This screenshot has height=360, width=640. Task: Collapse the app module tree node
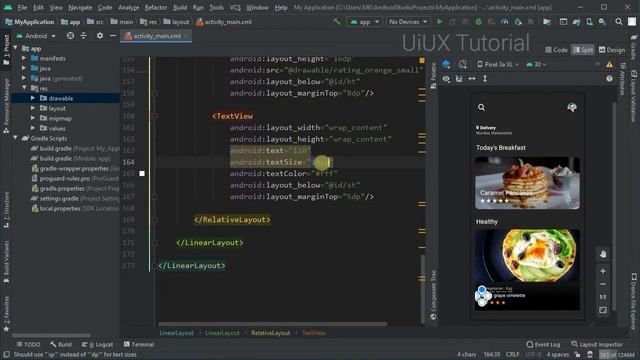[x=16, y=48]
